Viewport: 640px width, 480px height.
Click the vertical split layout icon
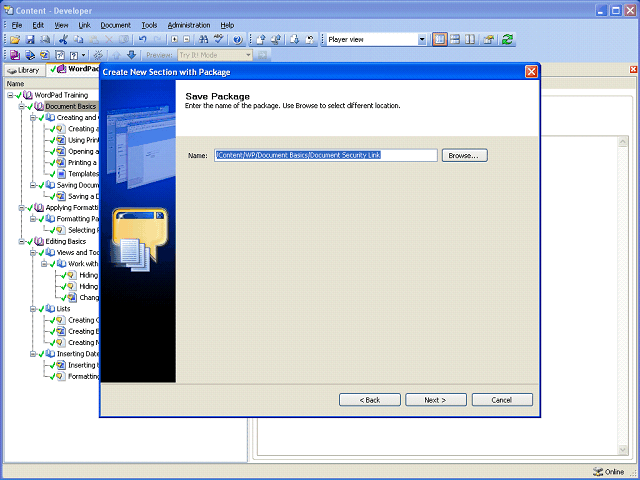point(470,40)
